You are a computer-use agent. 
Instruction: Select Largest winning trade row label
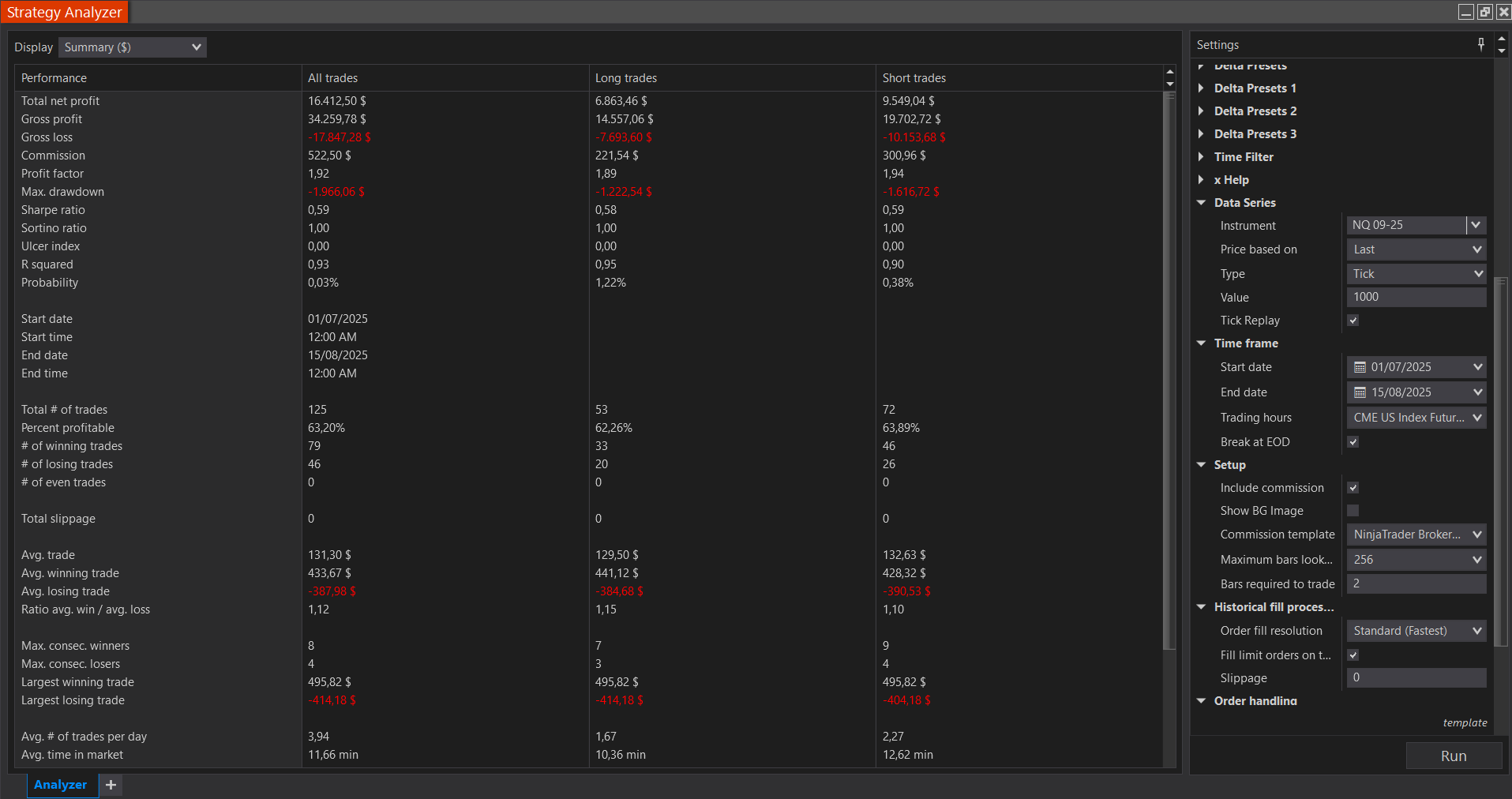(x=77, y=682)
